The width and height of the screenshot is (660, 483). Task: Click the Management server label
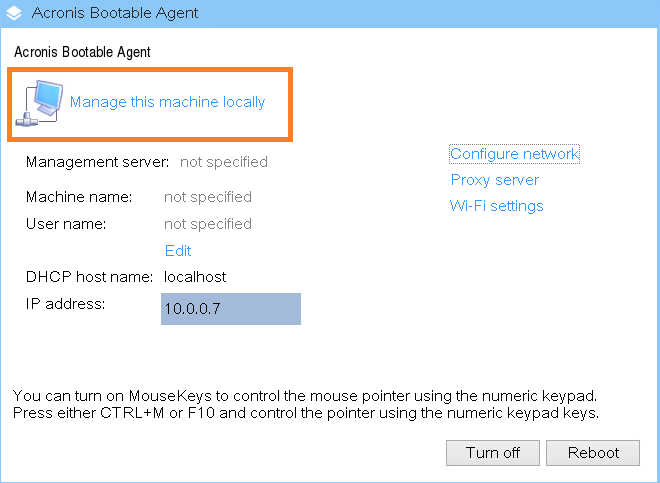pyautogui.click(x=98, y=162)
